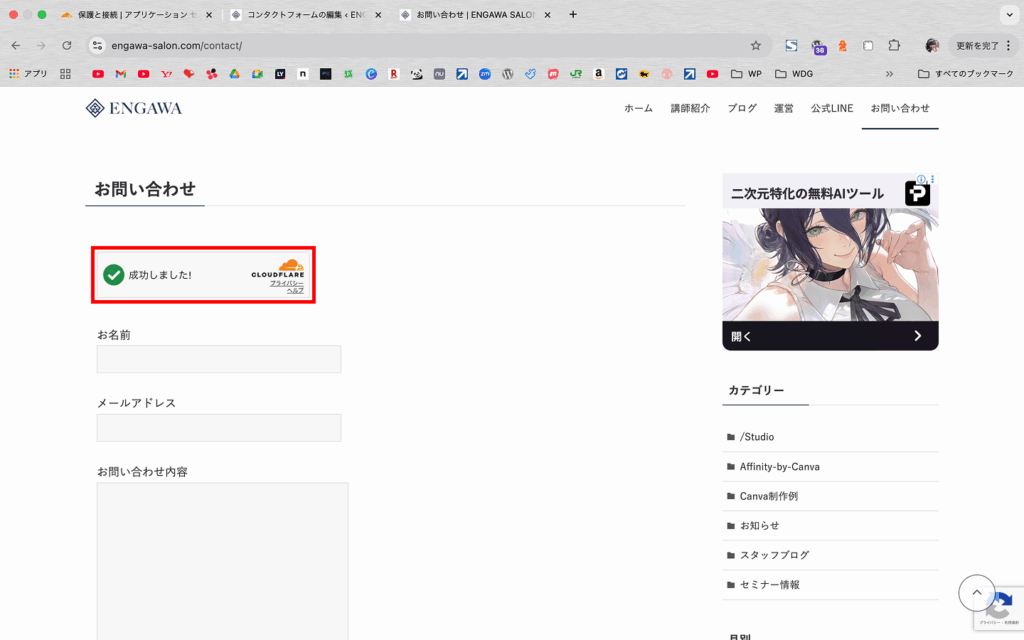Click the ENGAWA site logo

(x=134, y=108)
